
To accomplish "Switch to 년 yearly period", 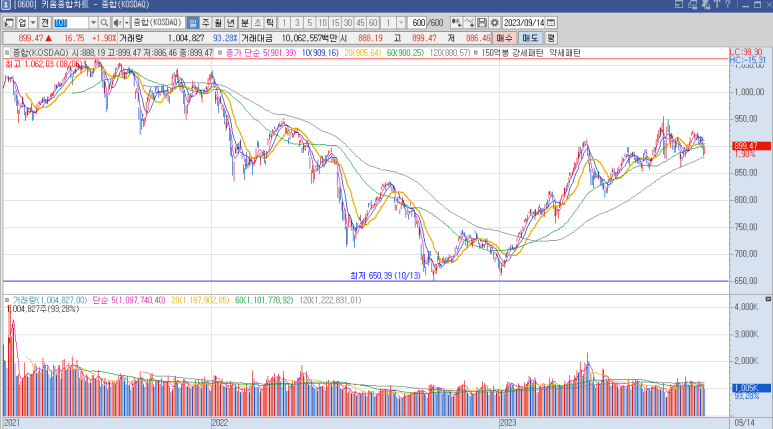I will (231, 23).
